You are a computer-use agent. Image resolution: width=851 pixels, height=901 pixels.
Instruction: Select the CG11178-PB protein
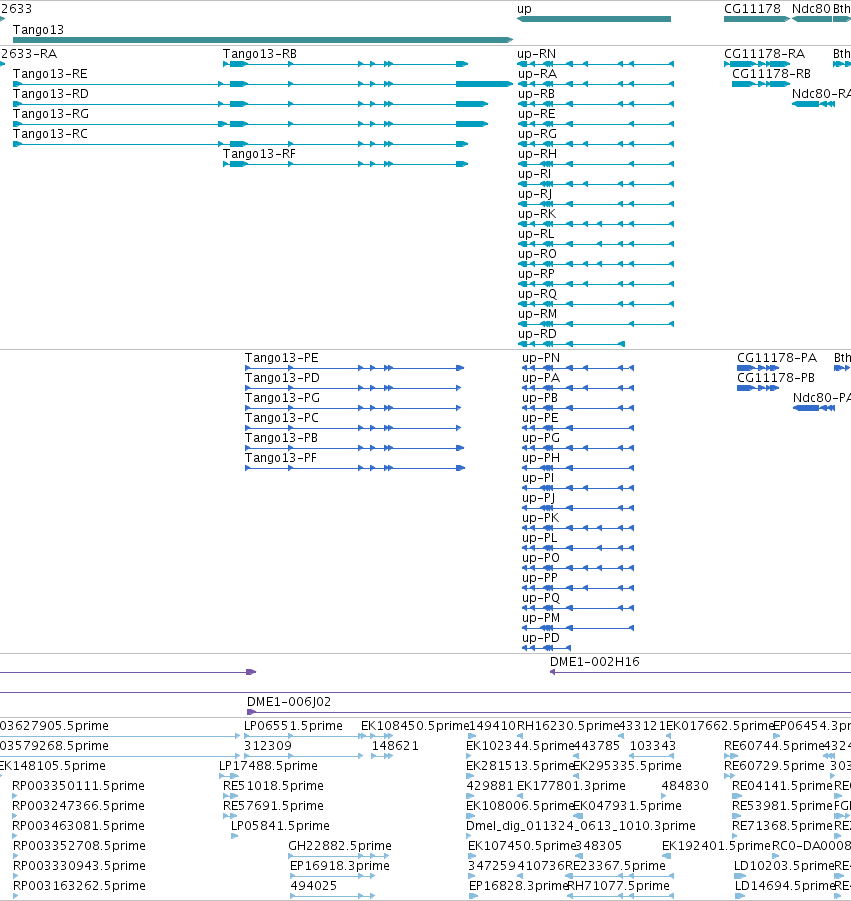(758, 388)
